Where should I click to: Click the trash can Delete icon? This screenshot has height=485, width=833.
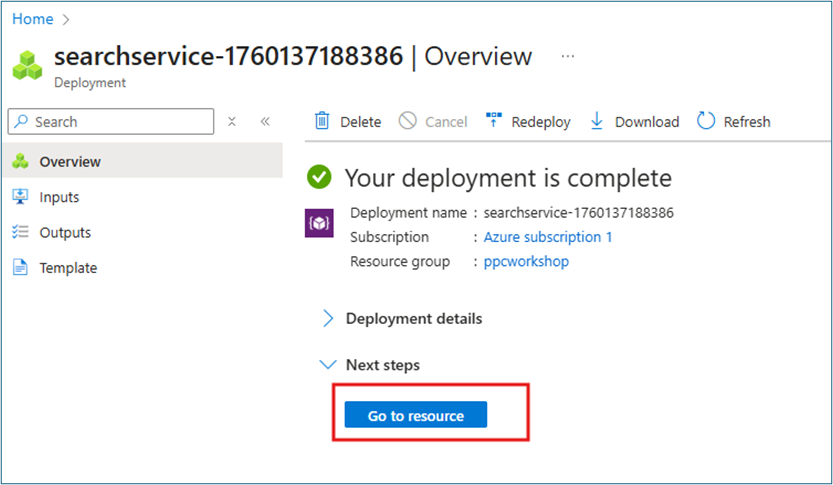322,121
